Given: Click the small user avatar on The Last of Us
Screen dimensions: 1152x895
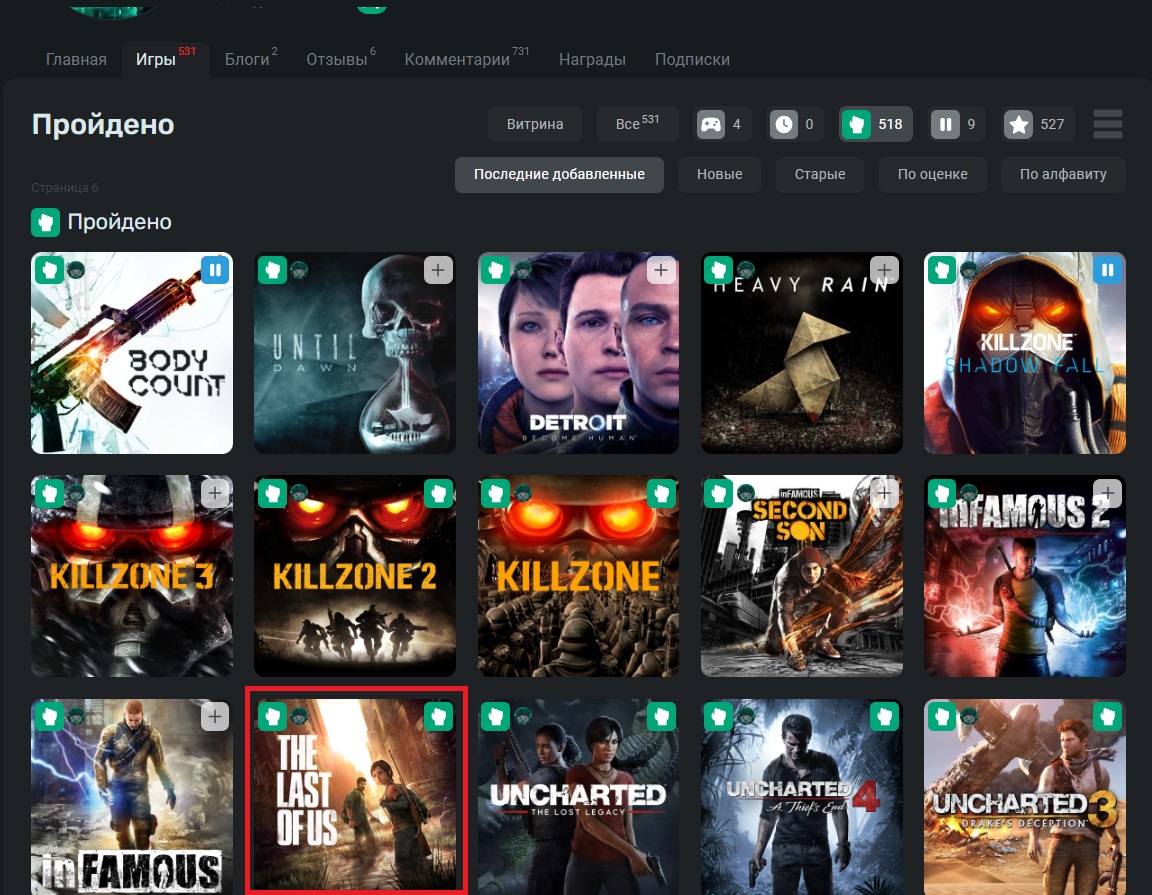Looking at the screenshot, I should click(299, 714).
